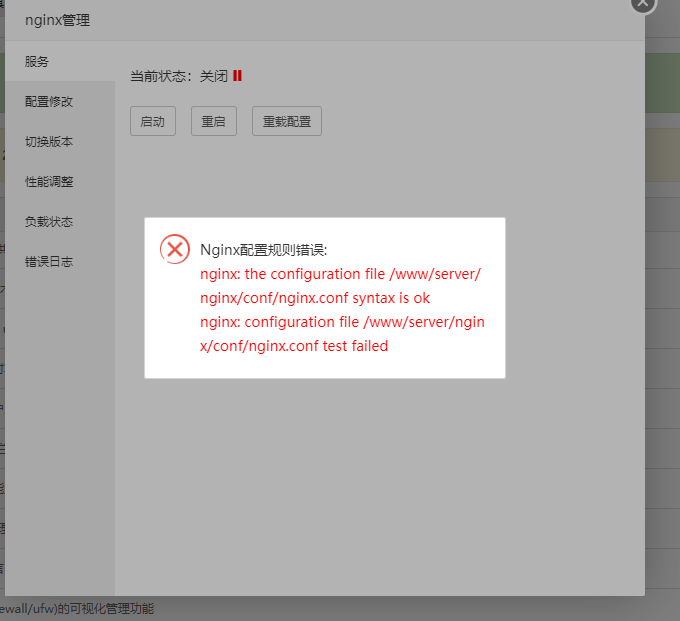680x621 pixels.
Task: Switch to the 切换版本 tab
Action: point(60,141)
